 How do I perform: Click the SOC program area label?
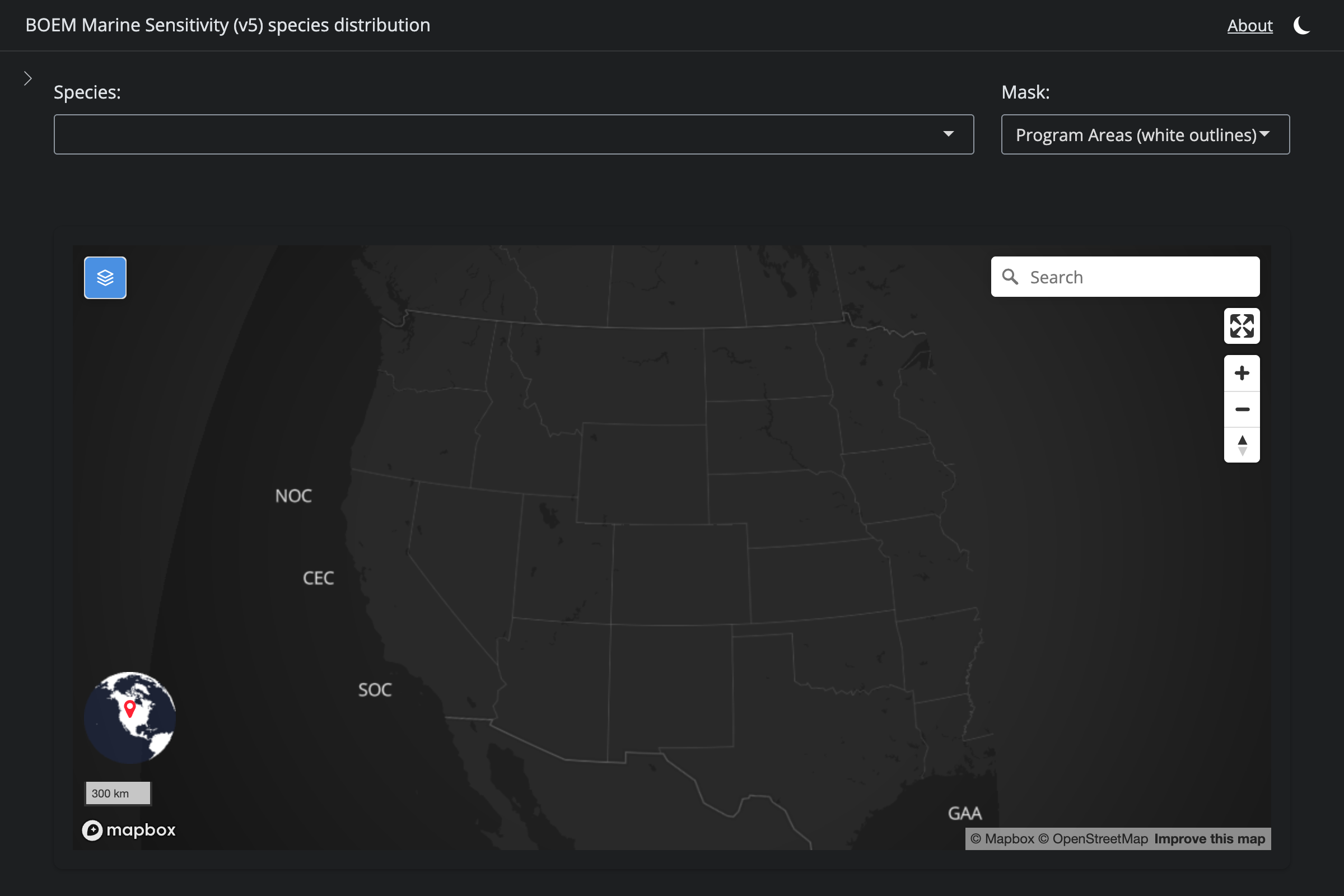tap(375, 690)
